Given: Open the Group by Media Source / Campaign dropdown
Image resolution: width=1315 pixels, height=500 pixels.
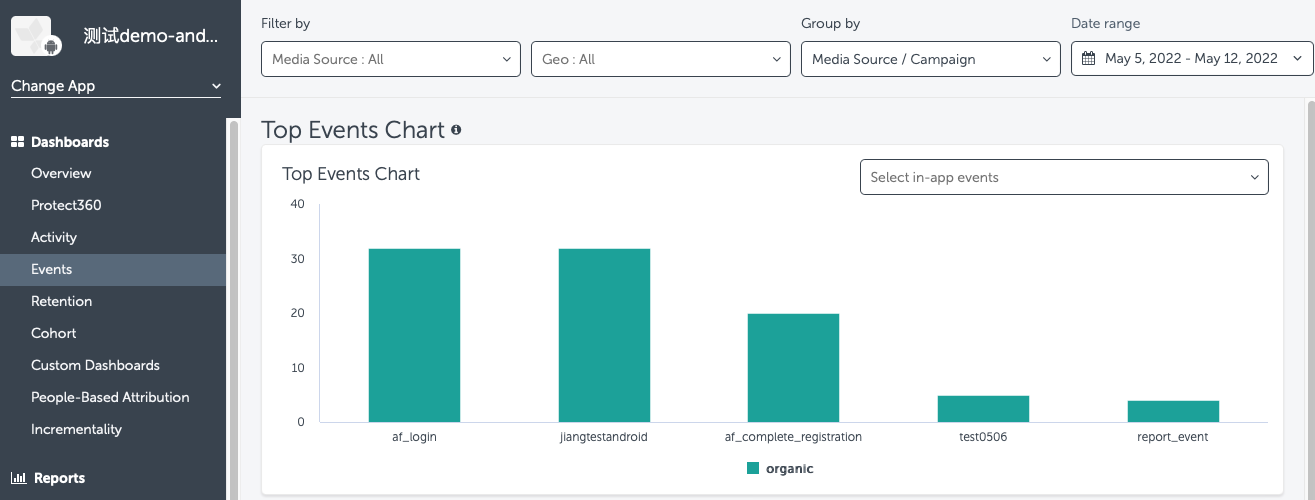Looking at the screenshot, I should tap(930, 59).
